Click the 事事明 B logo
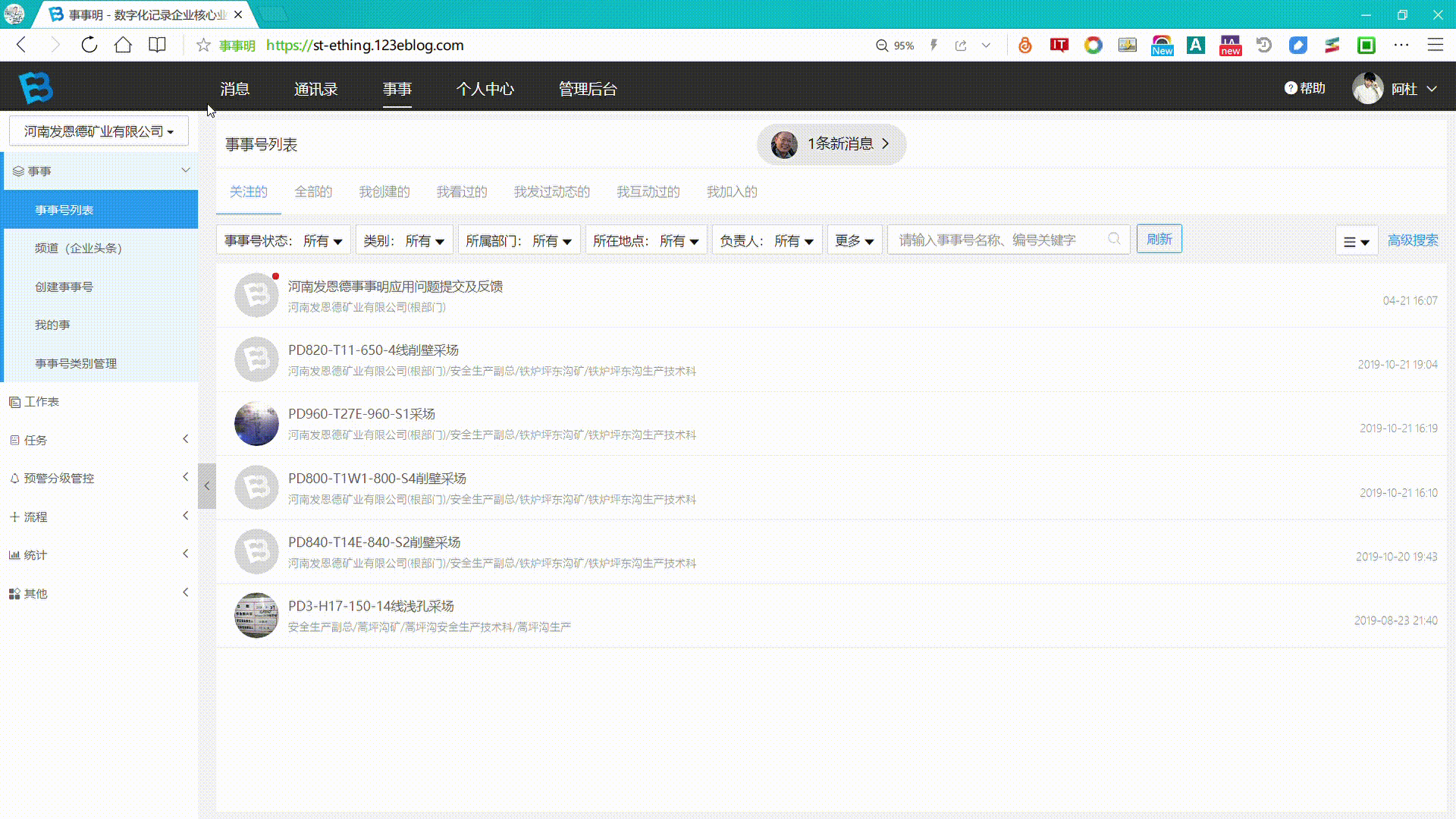The image size is (1456, 819). tap(36, 88)
